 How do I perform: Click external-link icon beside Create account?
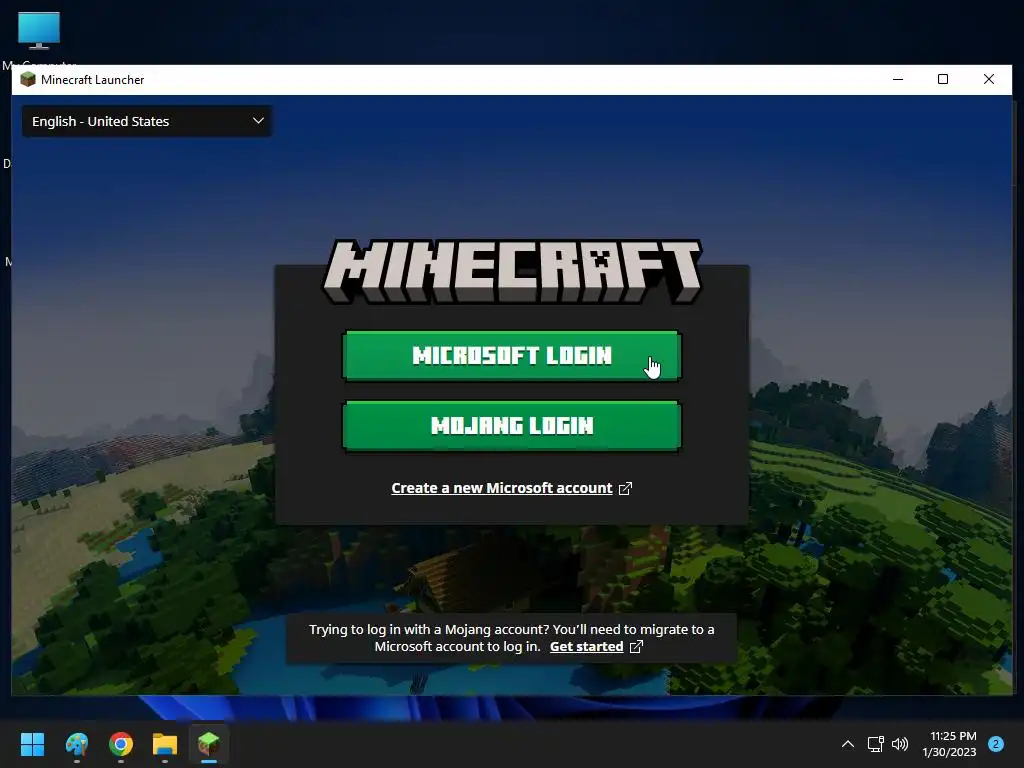pos(625,488)
